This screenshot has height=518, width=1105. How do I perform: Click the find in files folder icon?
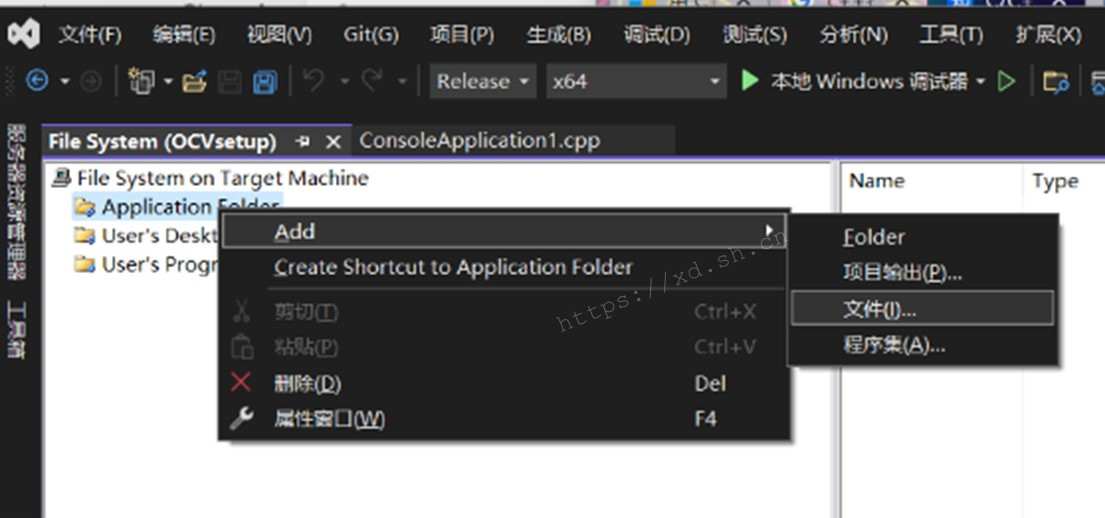click(x=1056, y=82)
